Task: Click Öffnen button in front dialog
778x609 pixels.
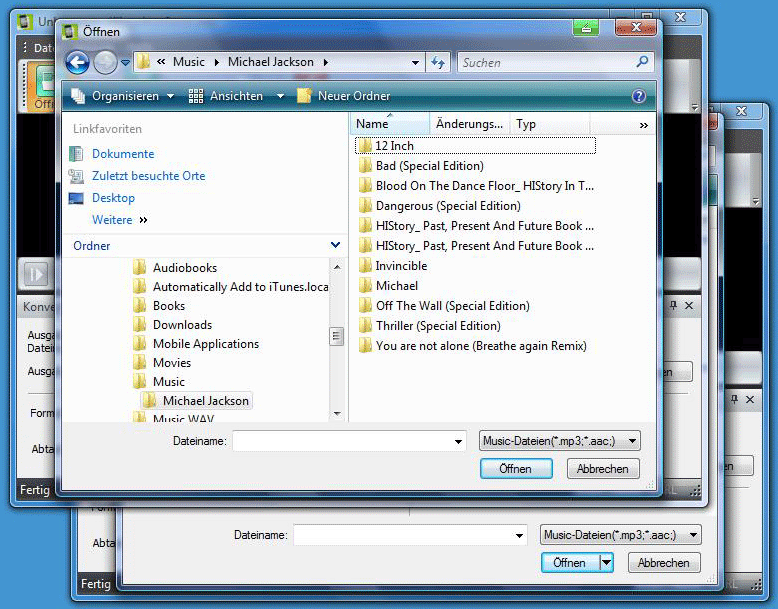Action: pos(516,469)
